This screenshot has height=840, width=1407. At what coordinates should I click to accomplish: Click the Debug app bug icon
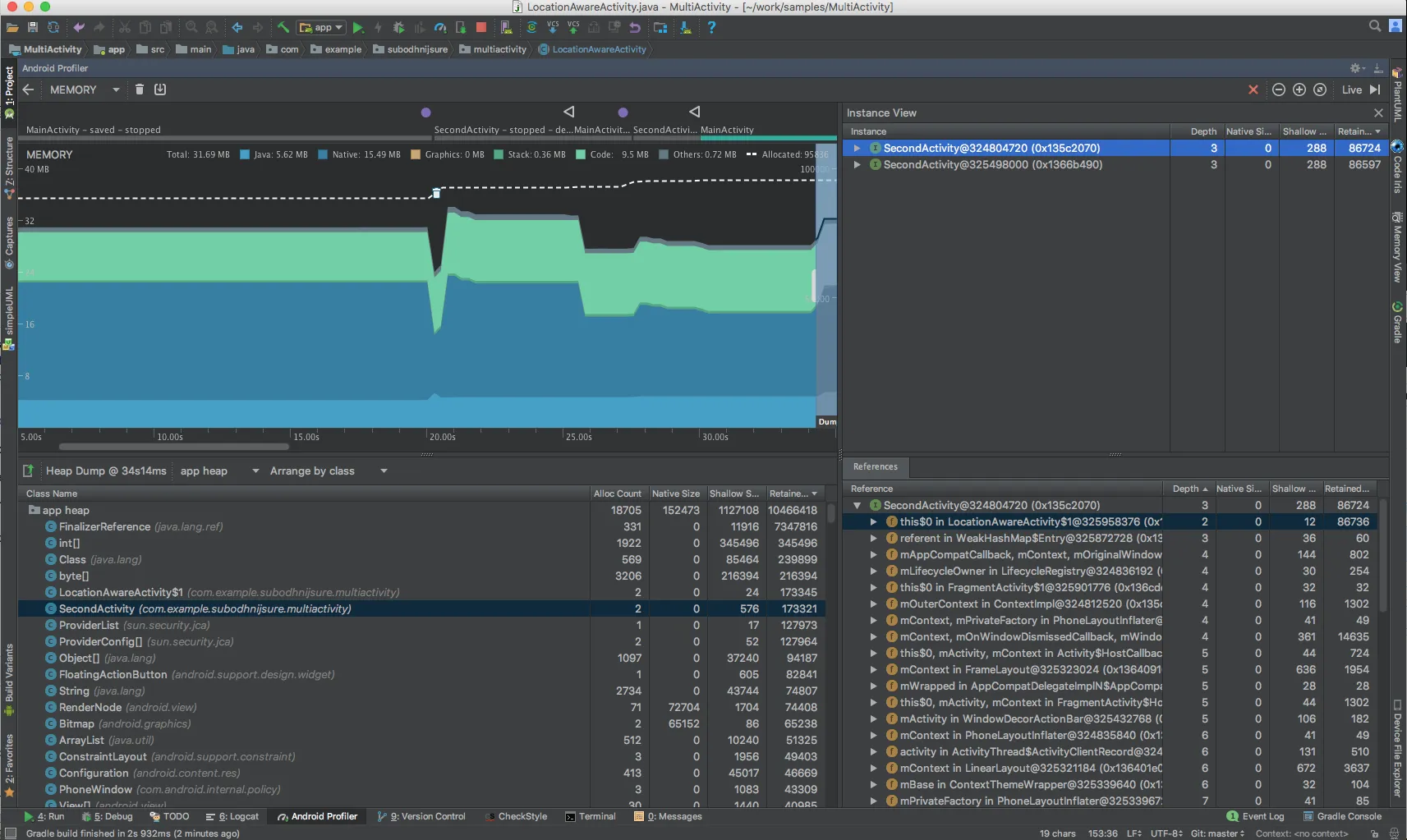[398, 27]
